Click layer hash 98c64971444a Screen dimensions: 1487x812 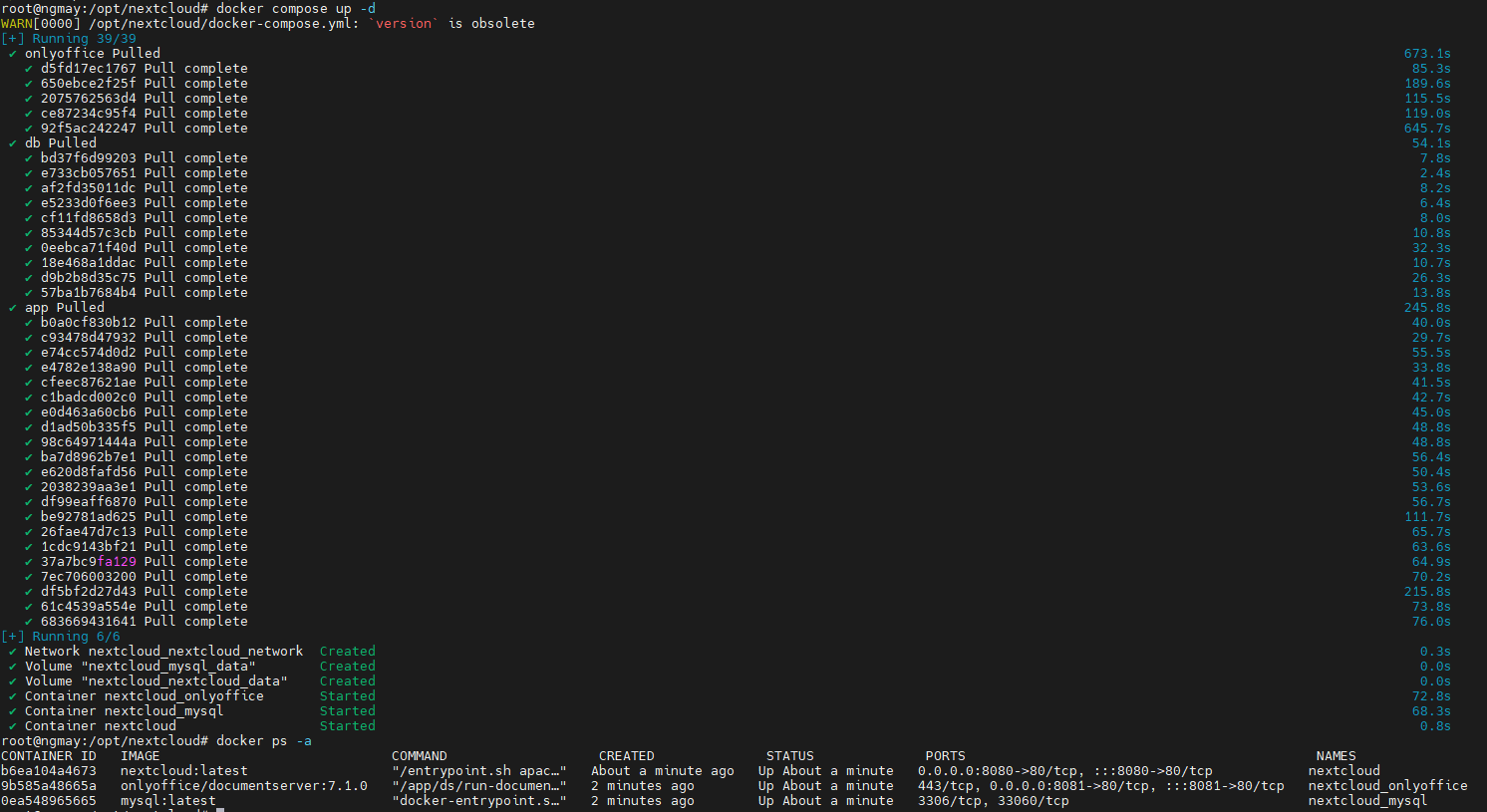pyautogui.click(x=89, y=441)
